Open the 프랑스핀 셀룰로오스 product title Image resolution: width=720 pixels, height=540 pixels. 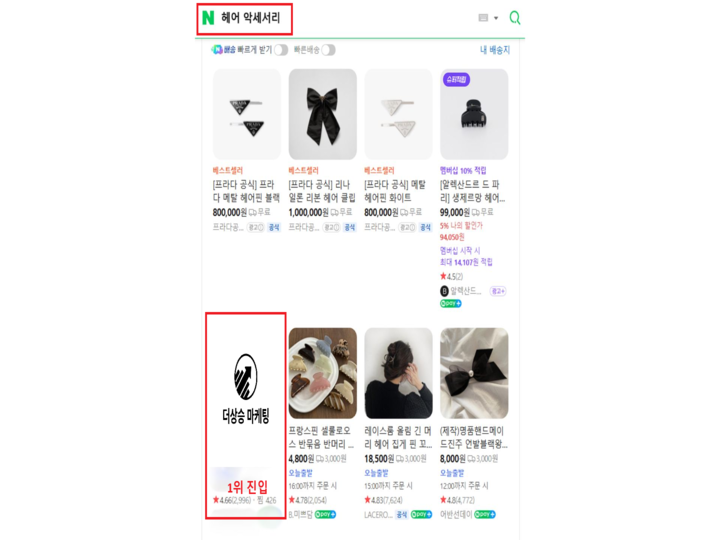click(321, 437)
